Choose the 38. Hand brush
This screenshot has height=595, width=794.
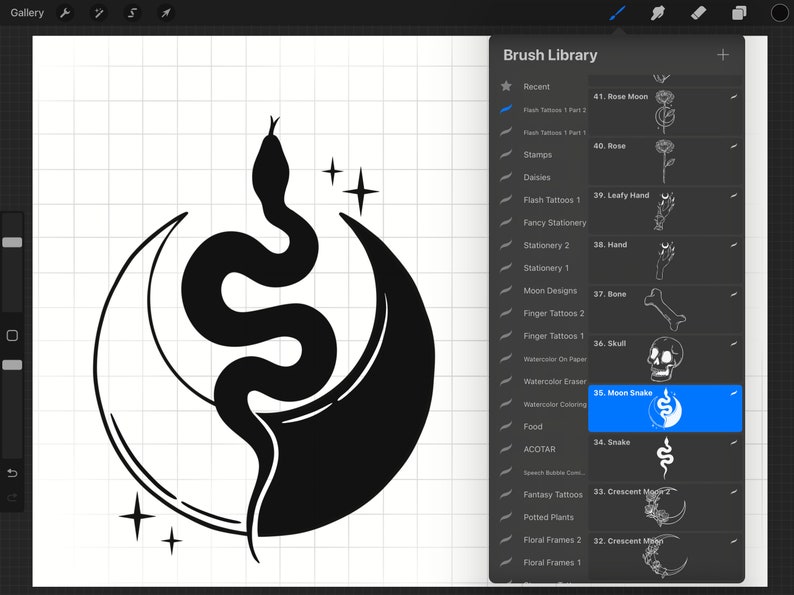(x=665, y=260)
